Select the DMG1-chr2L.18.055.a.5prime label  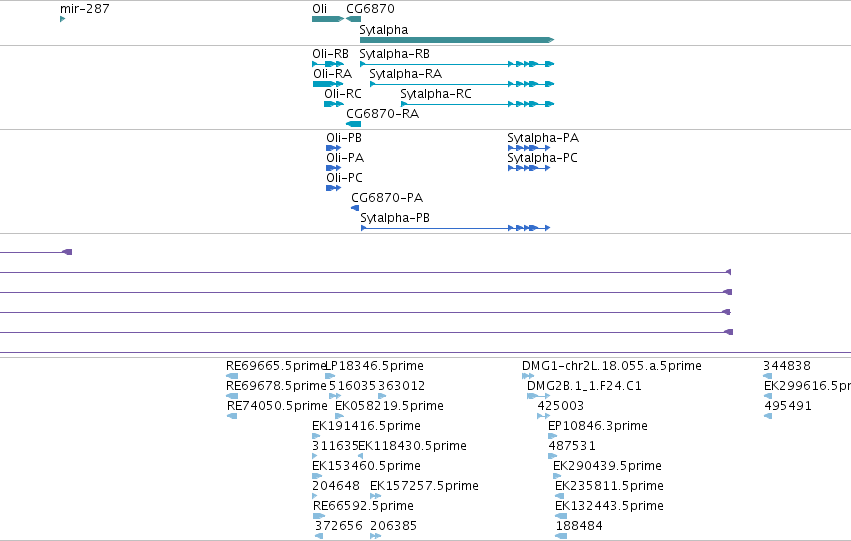612,366
